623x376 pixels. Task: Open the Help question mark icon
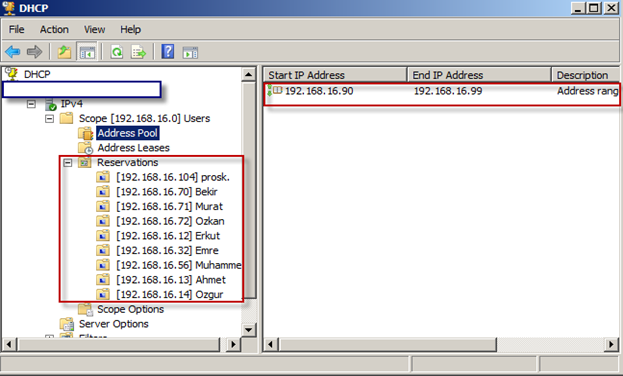tap(168, 52)
